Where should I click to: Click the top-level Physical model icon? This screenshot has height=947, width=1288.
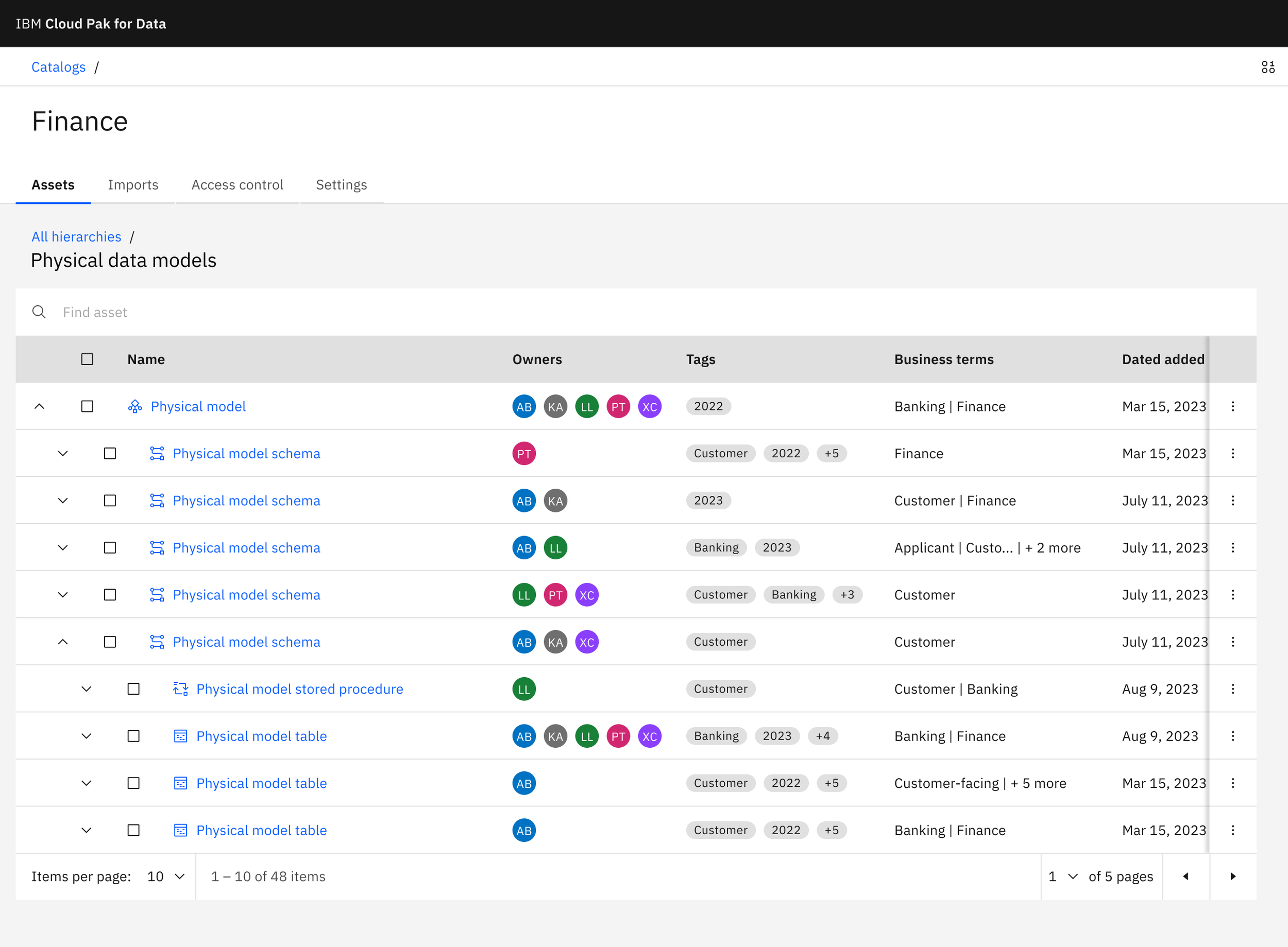point(135,406)
